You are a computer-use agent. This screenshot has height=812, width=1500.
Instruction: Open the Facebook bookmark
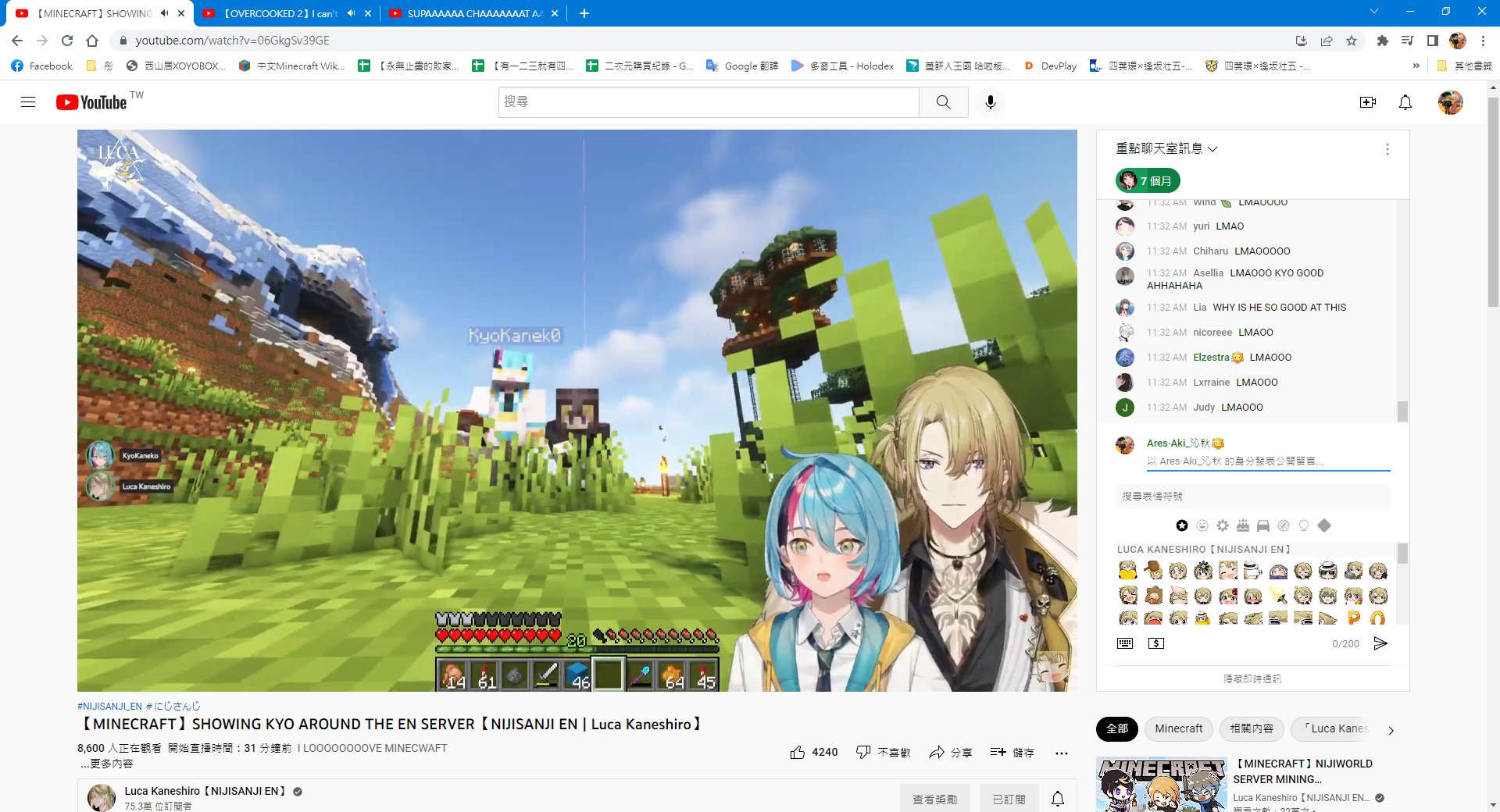(x=42, y=66)
